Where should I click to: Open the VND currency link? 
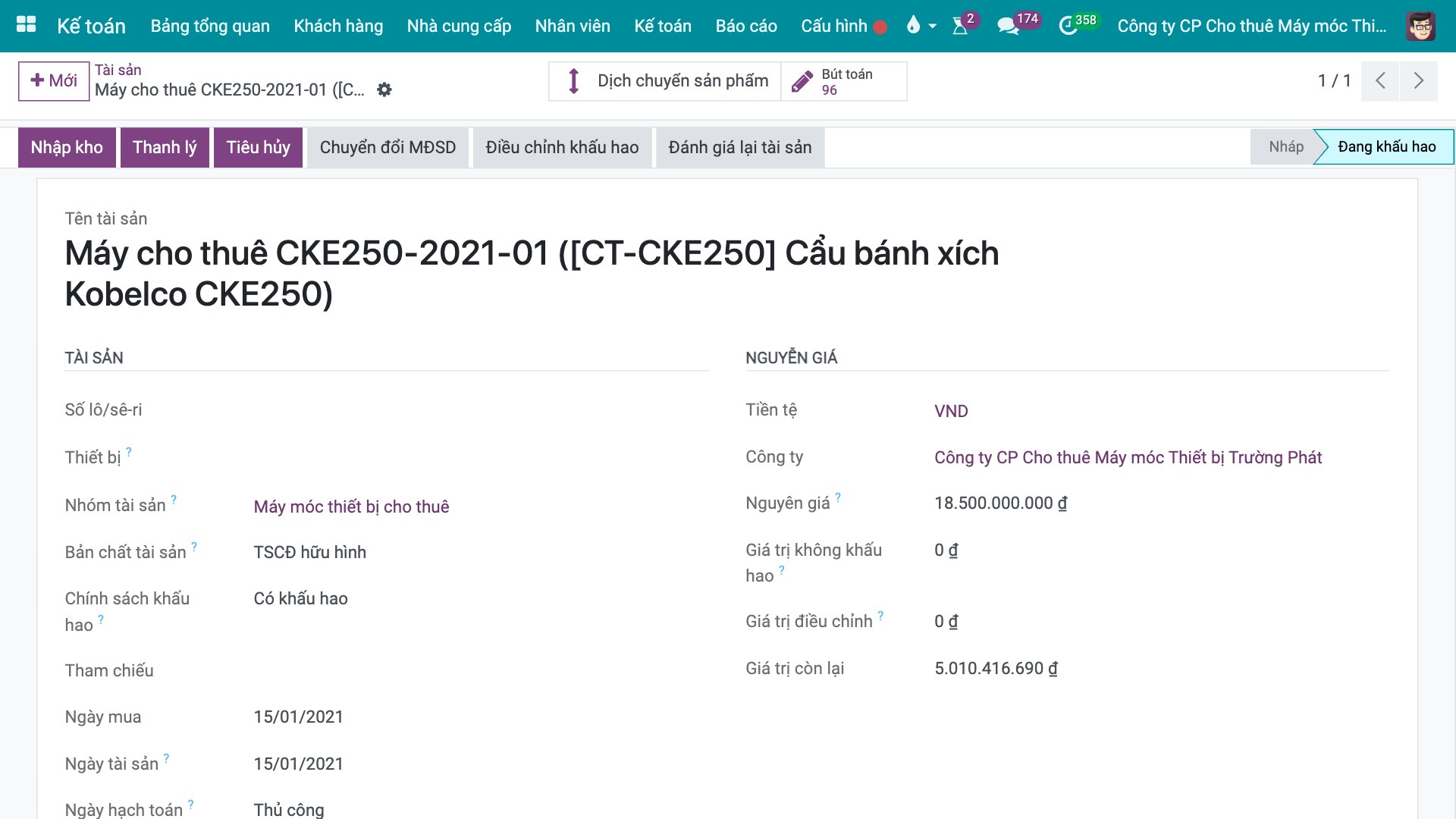(x=951, y=411)
